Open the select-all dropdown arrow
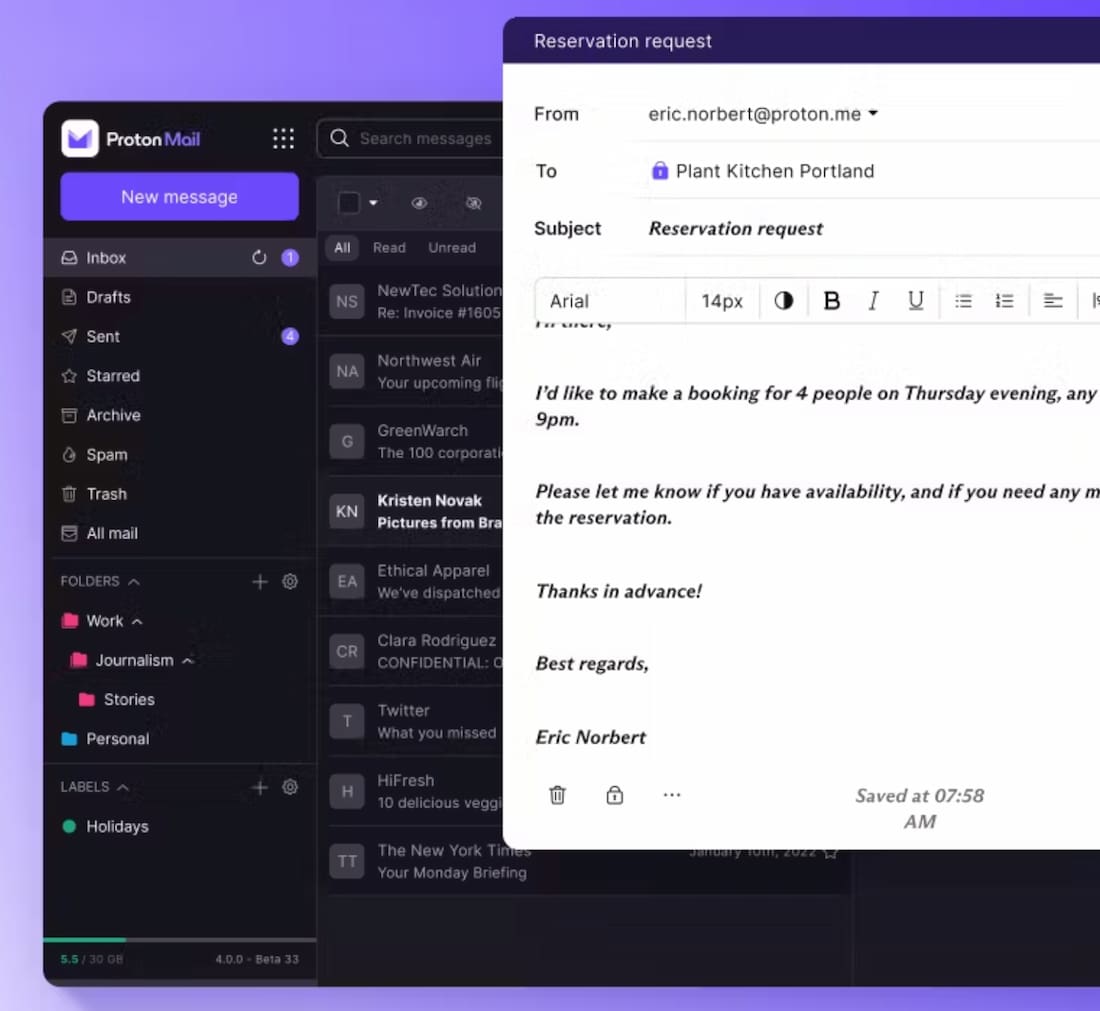Image resolution: width=1100 pixels, height=1011 pixels. click(373, 203)
